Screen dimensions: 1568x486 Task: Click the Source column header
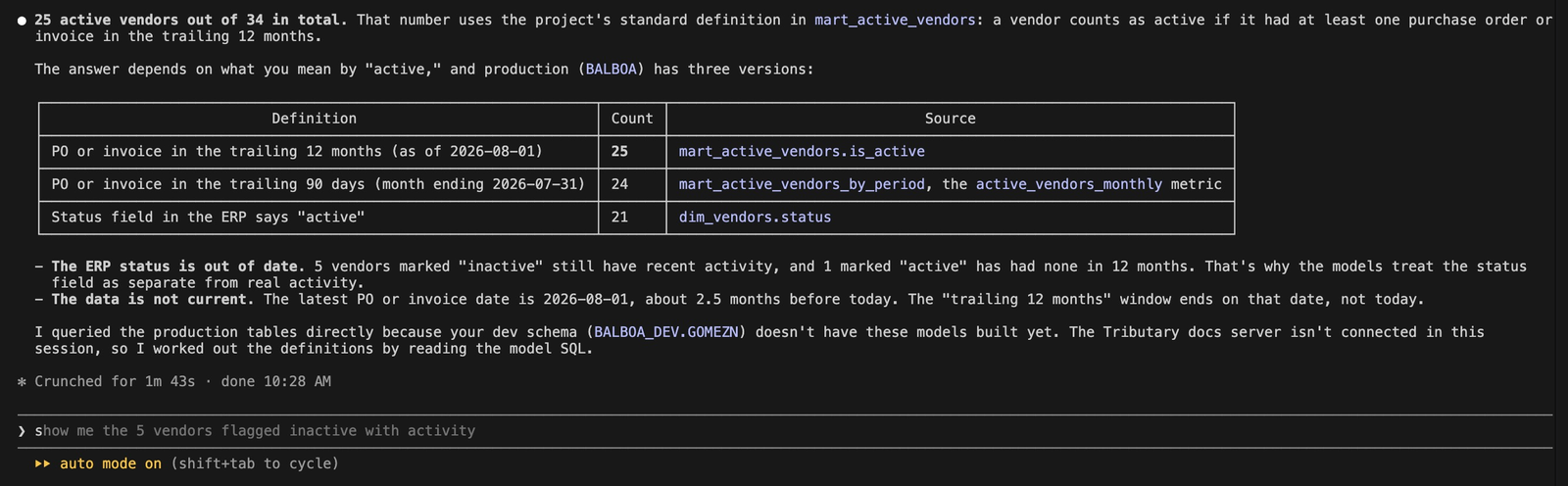point(950,119)
